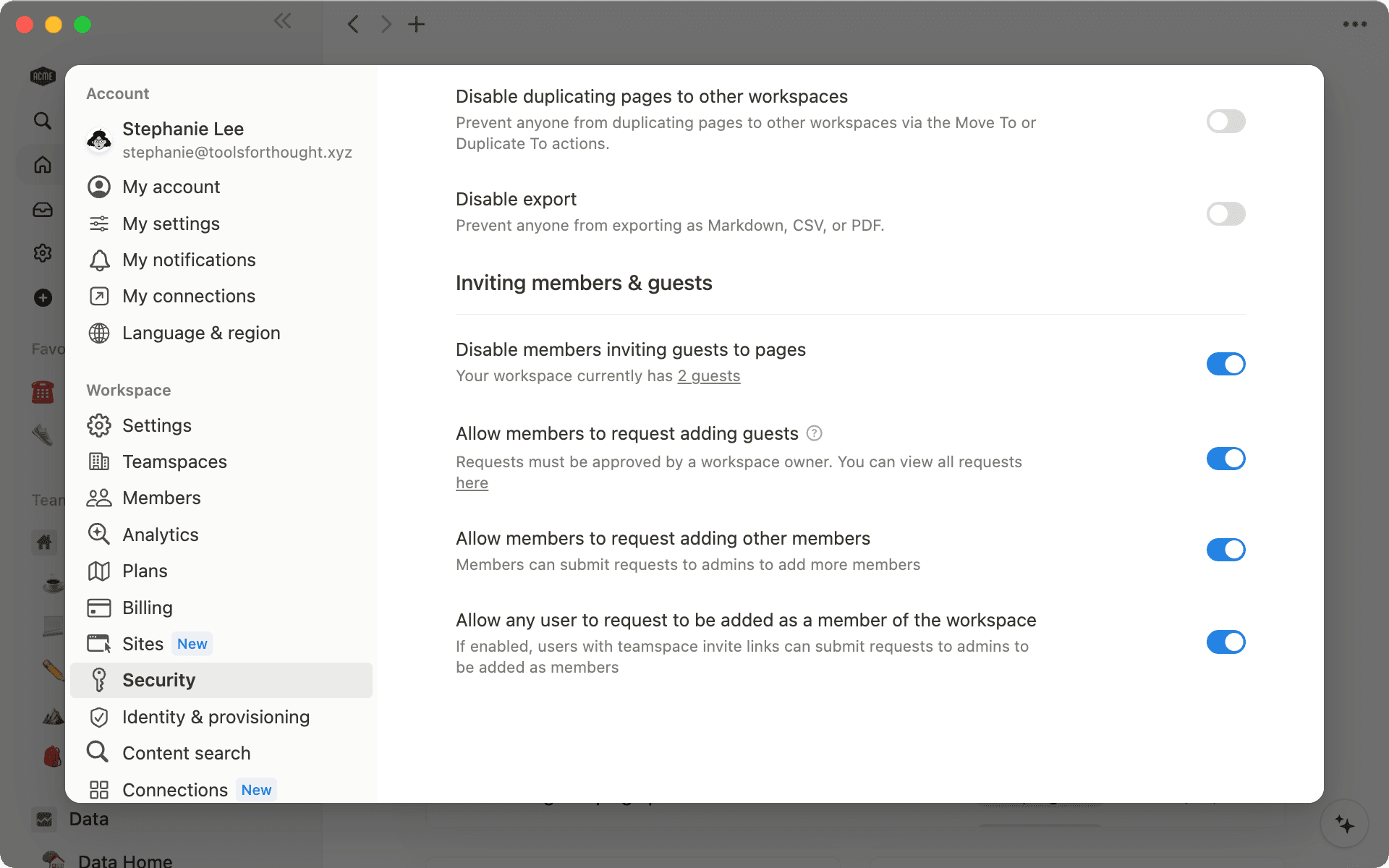The image size is (1389, 868).
Task: Click the help icon beside request adding guests
Action: [813, 433]
